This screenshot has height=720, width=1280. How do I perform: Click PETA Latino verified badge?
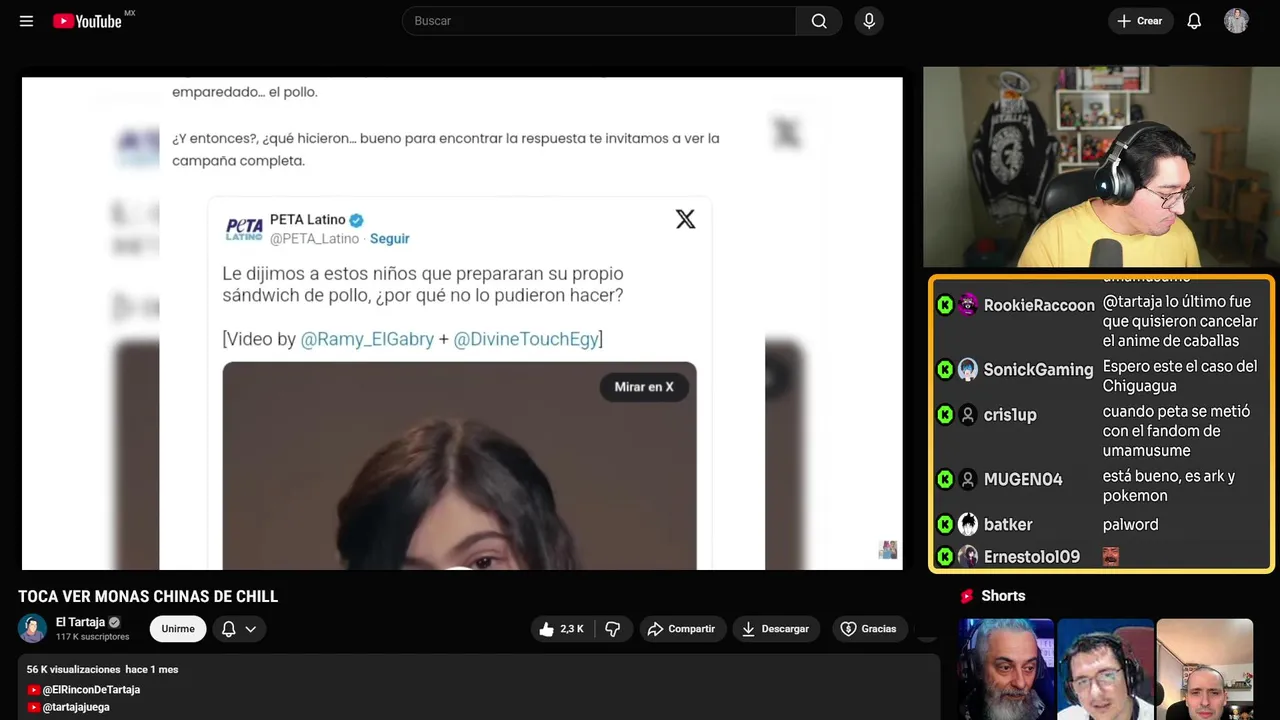click(356, 220)
